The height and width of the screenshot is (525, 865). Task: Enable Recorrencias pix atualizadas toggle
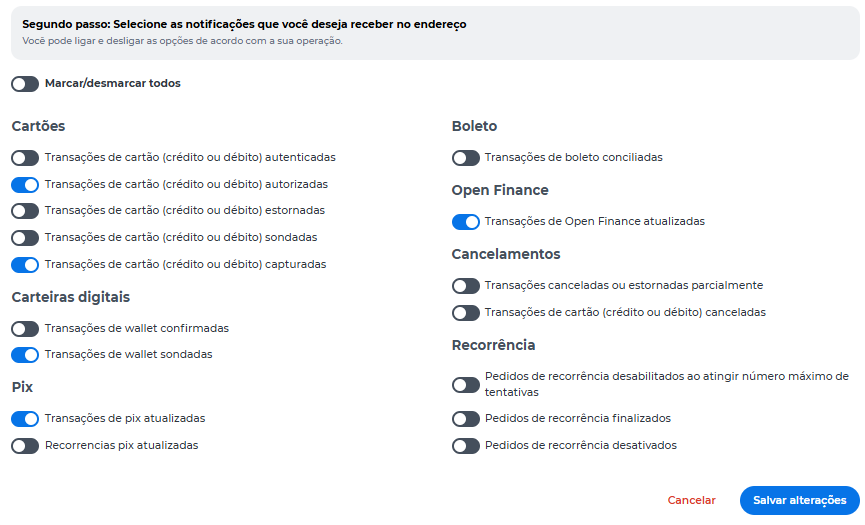pyautogui.click(x=25, y=446)
